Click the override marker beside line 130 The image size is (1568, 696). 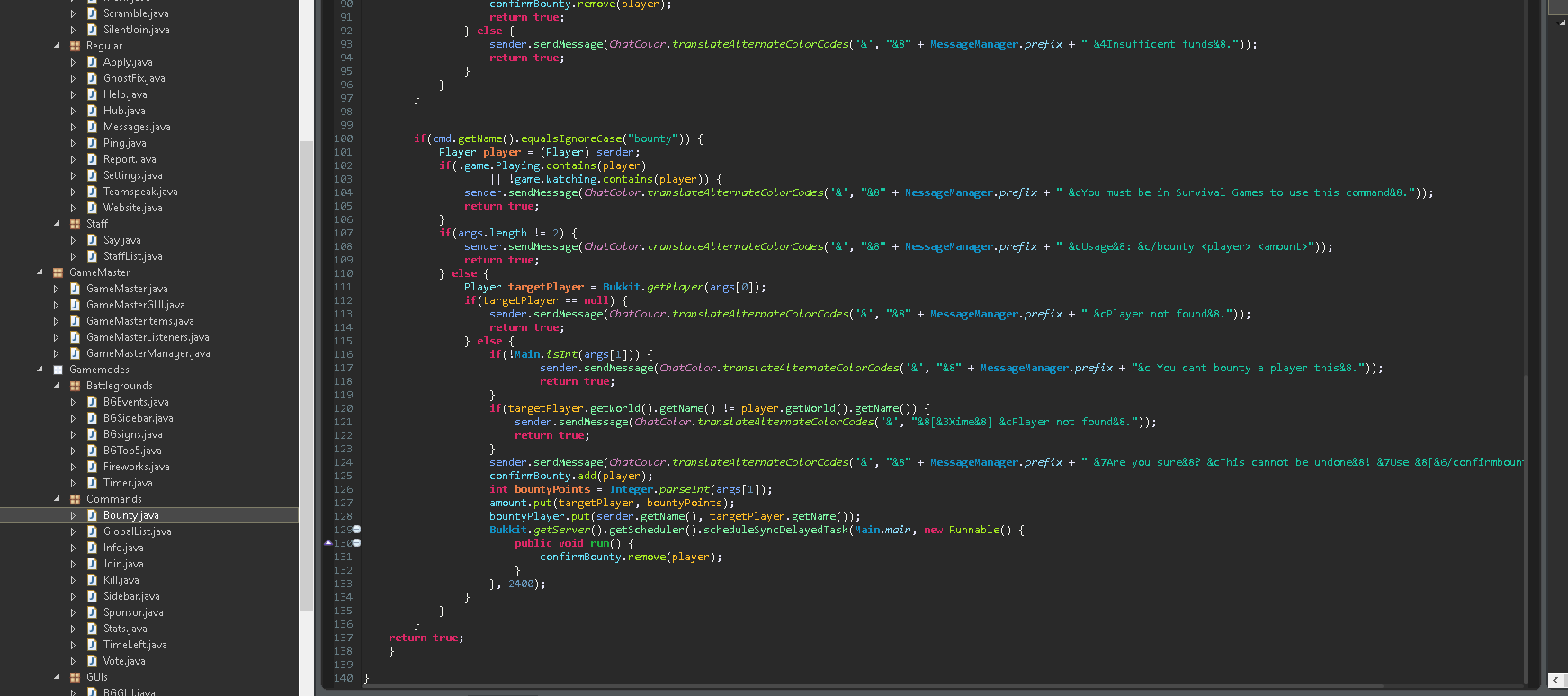pyautogui.click(x=327, y=543)
